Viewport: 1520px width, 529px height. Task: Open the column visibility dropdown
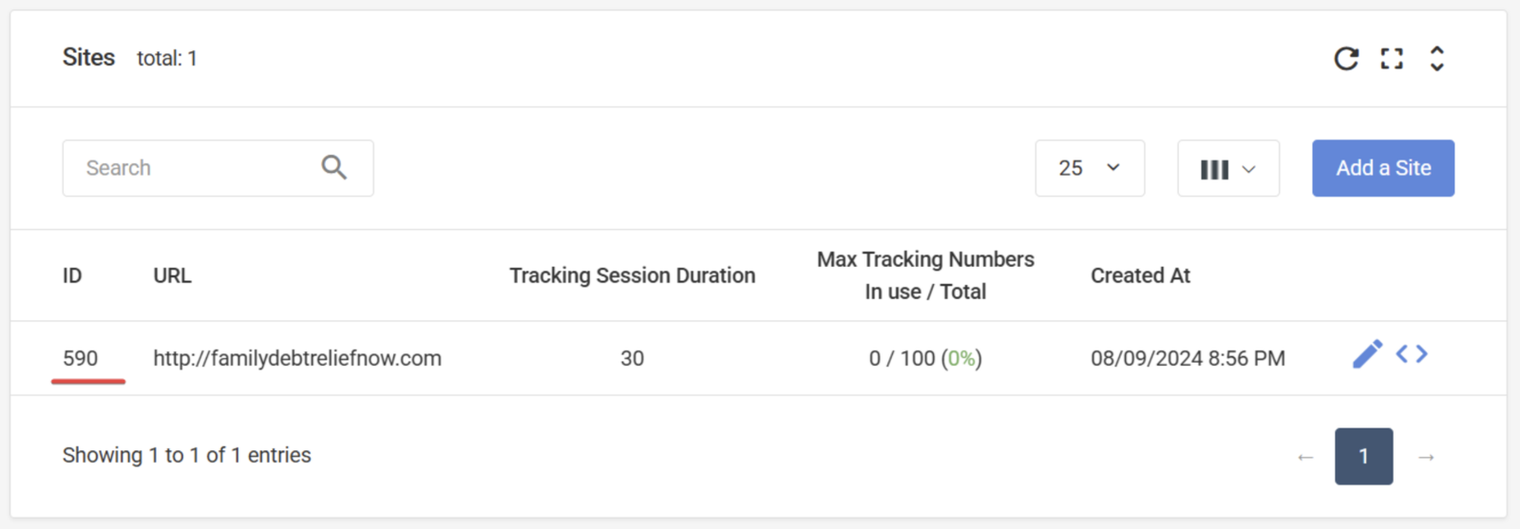pyautogui.click(x=1228, y=168)
